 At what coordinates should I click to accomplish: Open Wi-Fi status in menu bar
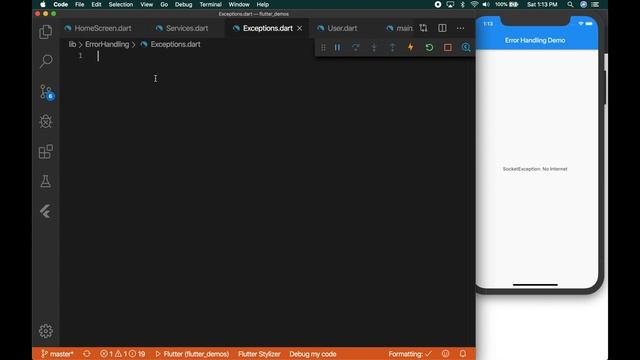tap(474, 4)
